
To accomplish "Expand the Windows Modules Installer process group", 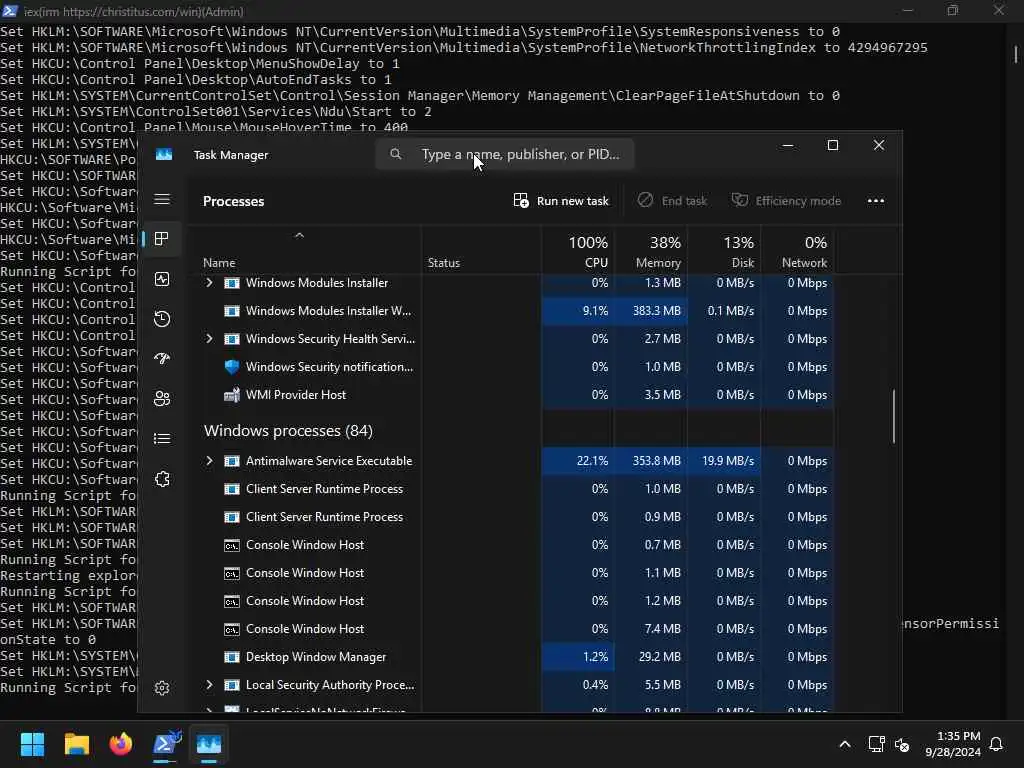I will [x=209, y=283].
